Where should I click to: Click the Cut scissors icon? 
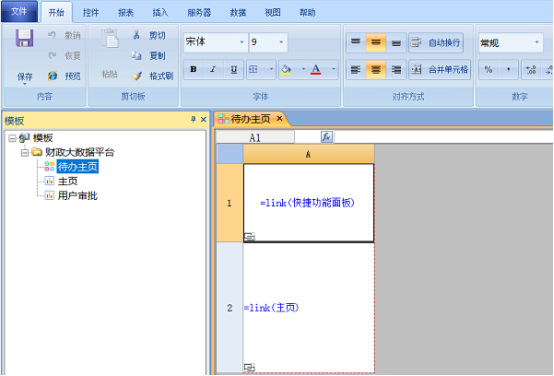(136, 35)
